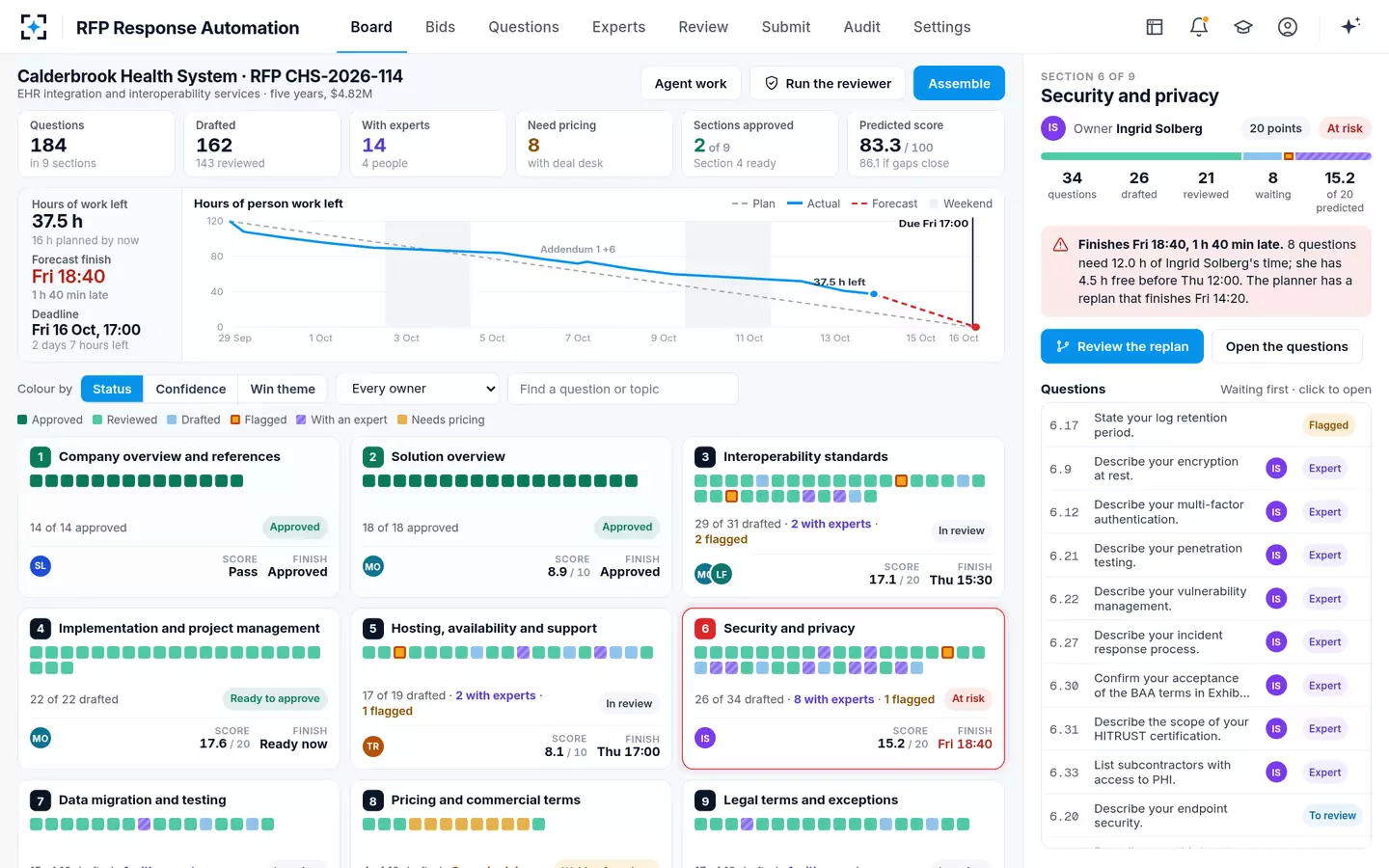1389x868 pixels.
Task: Open the notifications bell
Action: pyautogui.click(x=1199, y=27)
